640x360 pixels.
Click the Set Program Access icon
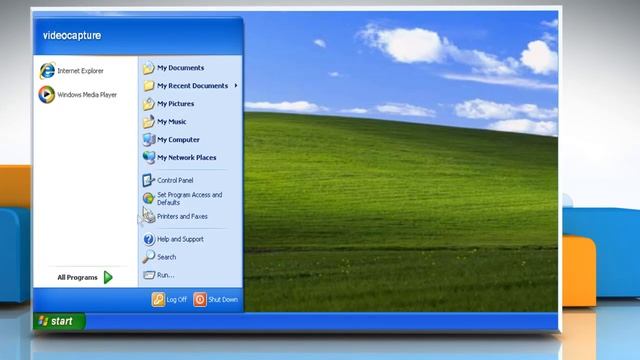[148, 198]
